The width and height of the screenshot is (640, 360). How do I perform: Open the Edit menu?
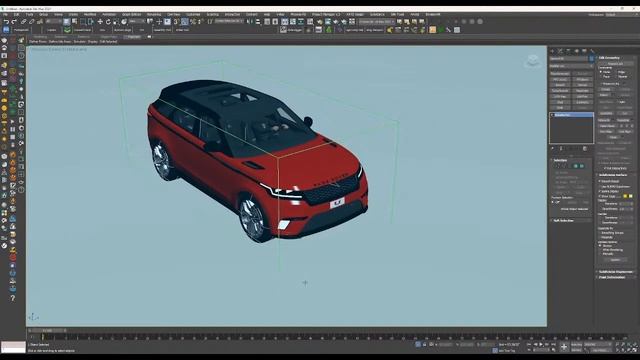(16, 14)
